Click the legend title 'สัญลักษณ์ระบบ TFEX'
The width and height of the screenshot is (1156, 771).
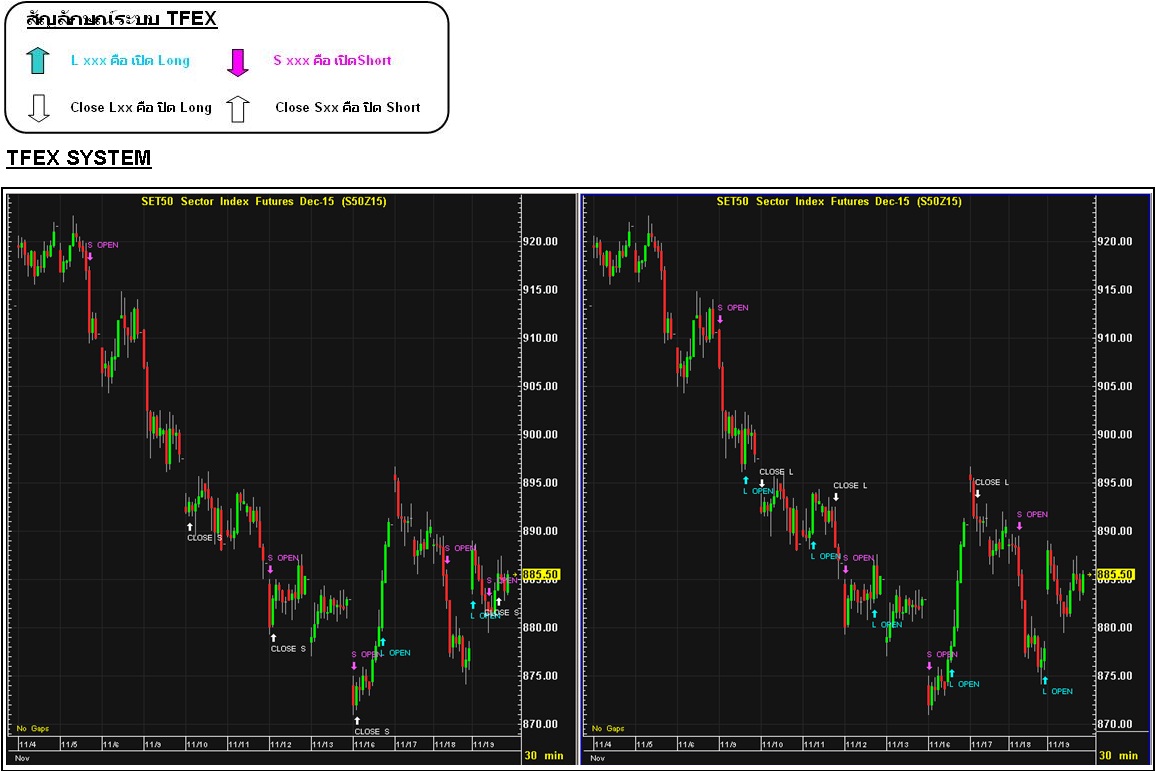pyautogui.click(x=122, y=18)
